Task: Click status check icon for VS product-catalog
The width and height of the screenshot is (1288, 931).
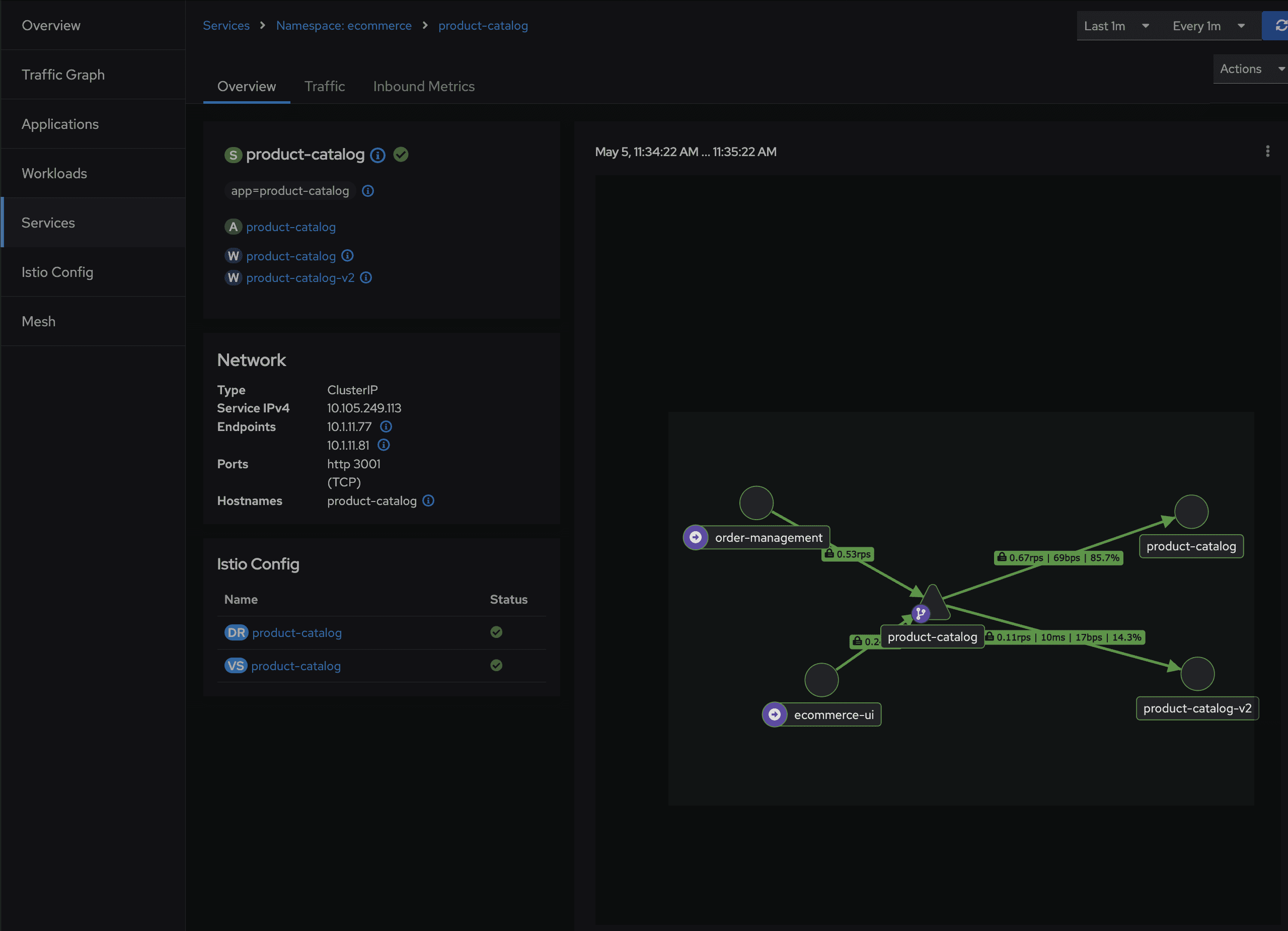Action: 496,665
